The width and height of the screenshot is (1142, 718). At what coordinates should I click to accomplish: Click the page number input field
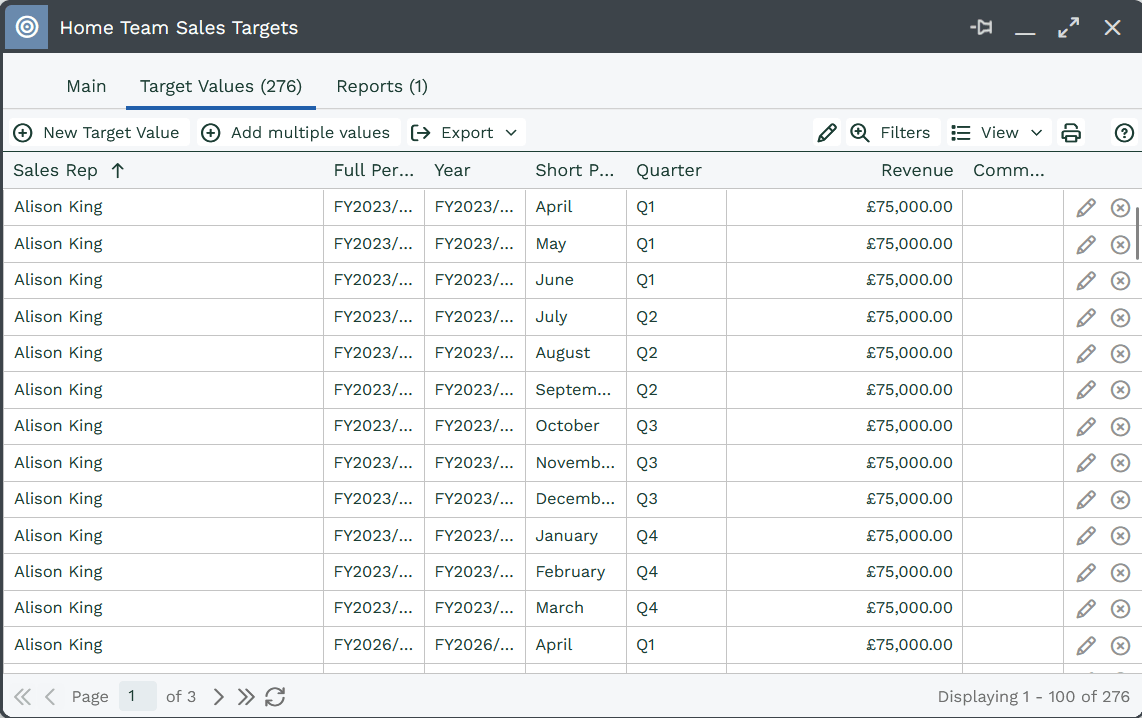(137, 697)
